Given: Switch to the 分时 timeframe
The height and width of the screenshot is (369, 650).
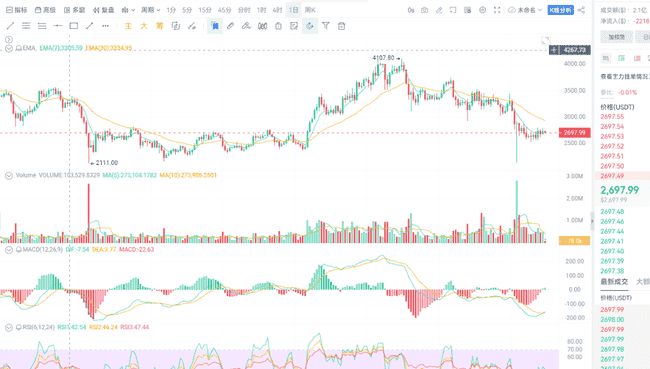Looking at the screenshot, I should [x=244, y=10].
